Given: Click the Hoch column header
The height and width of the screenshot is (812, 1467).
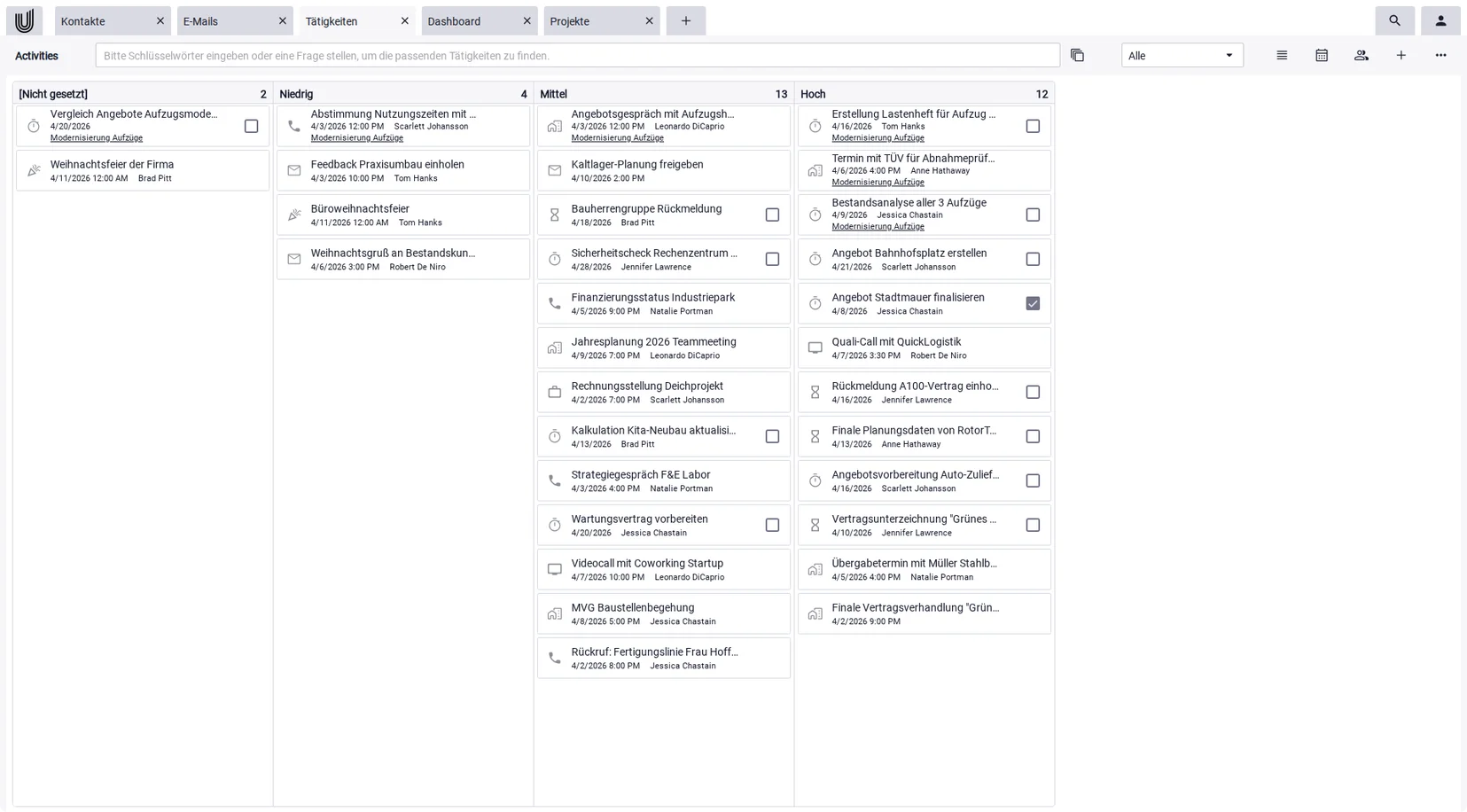Looking at the screenshot, I should point(925,94).
